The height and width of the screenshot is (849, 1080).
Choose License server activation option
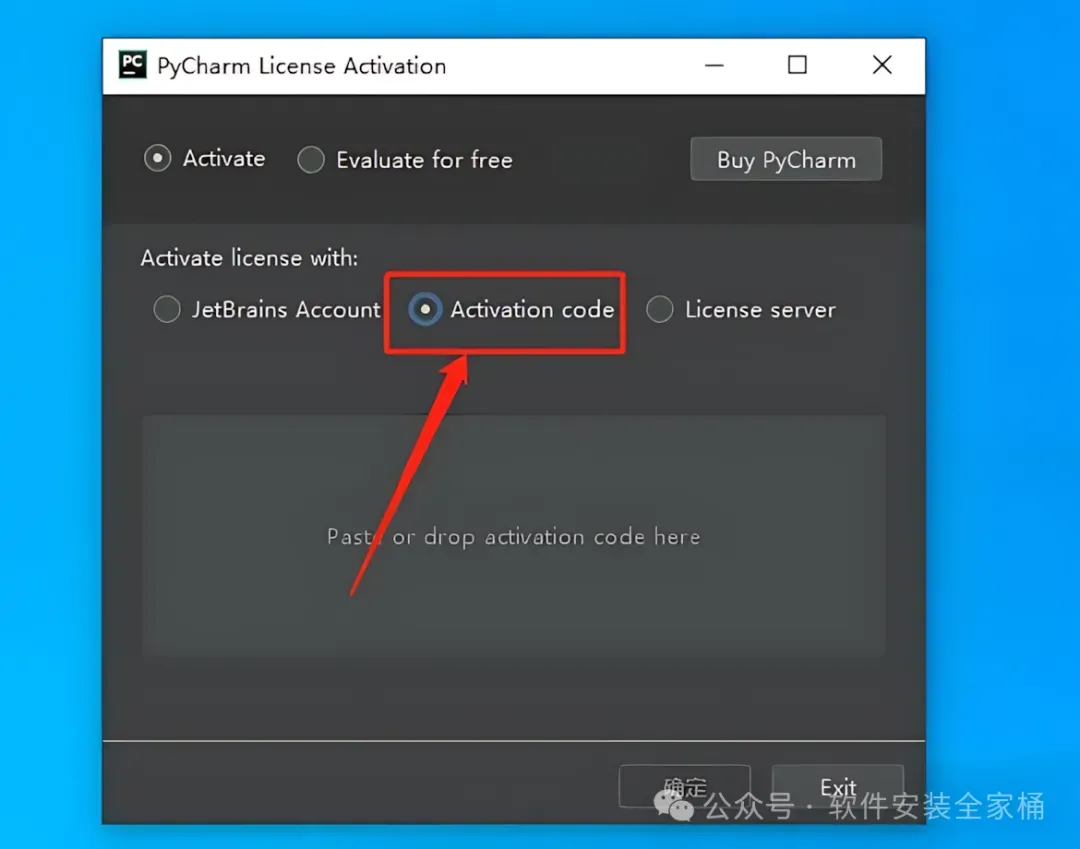click(660, 309)
